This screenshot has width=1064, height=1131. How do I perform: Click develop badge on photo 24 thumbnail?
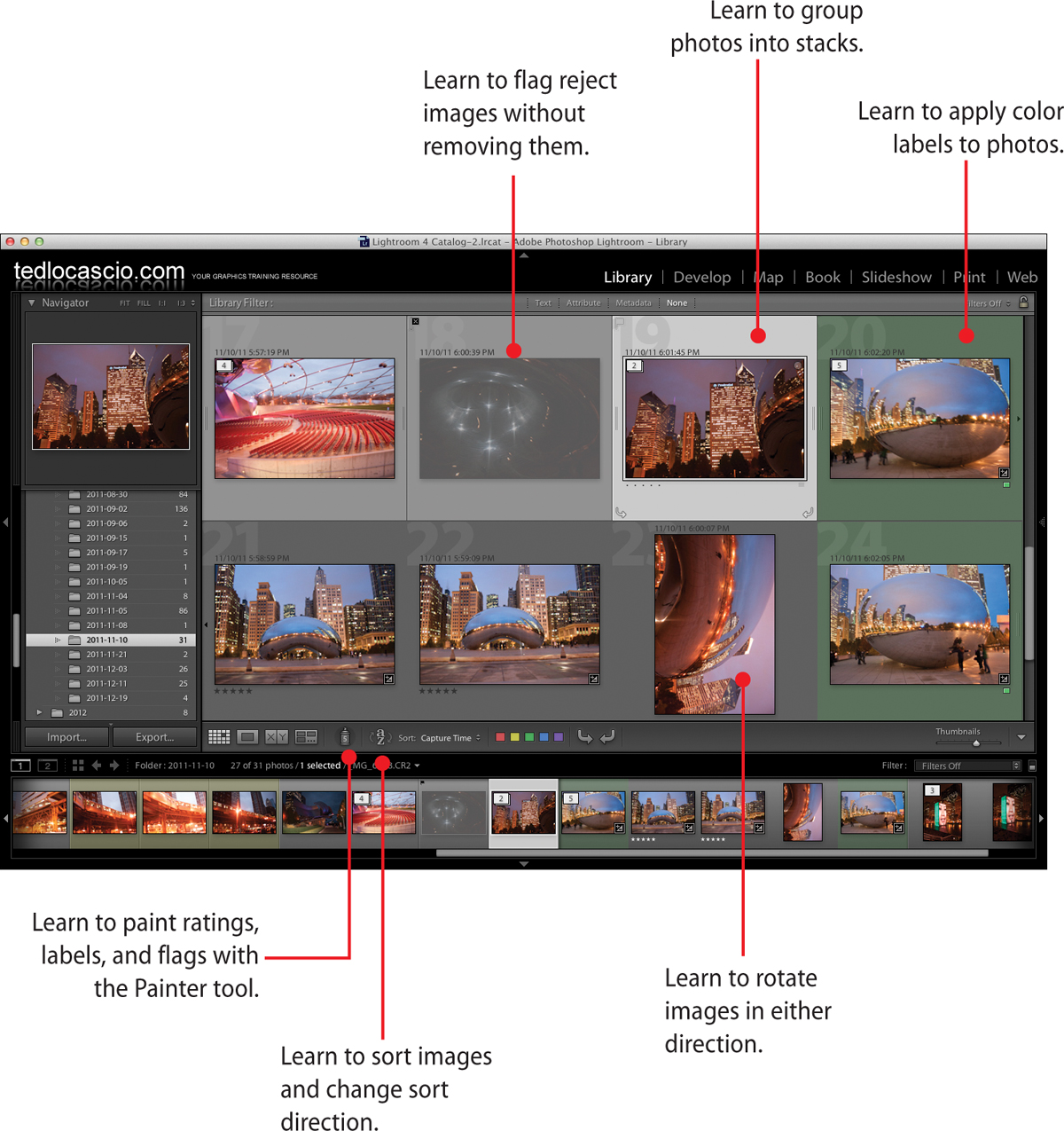click(x=1004, y=679)
